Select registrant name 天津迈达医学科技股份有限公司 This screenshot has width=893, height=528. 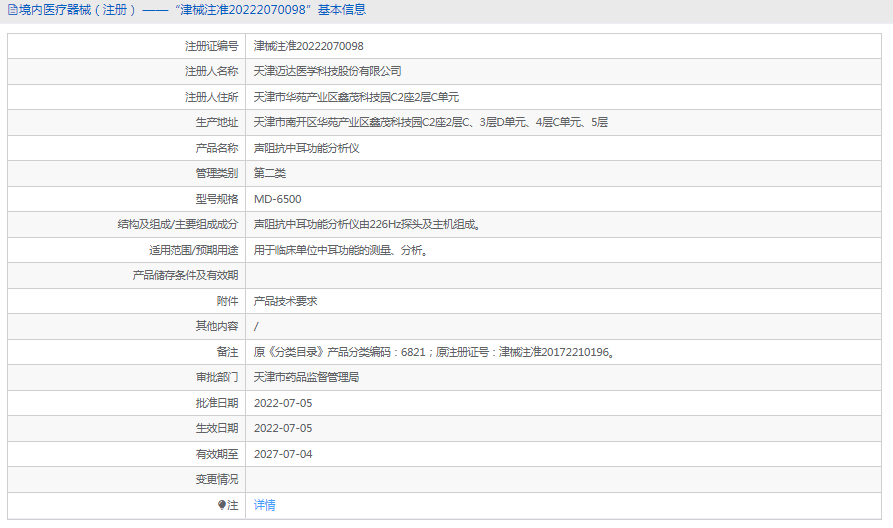click(x=327, y=71)
